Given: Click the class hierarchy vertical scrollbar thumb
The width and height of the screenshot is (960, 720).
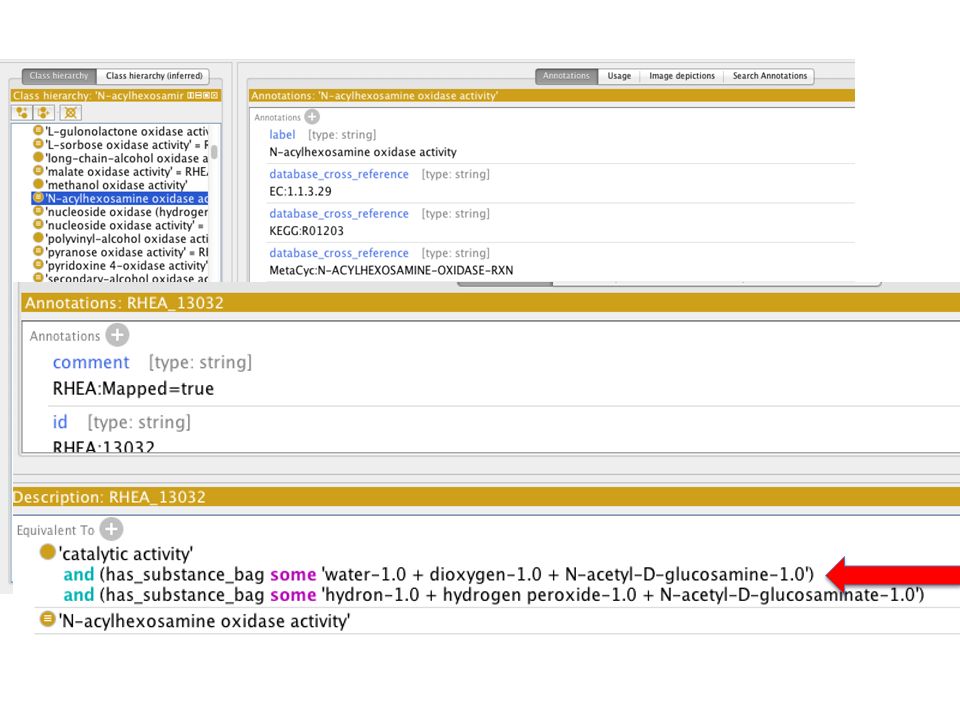Looking at the screenshot, I should pyautogui.click(x=214, y=151).
